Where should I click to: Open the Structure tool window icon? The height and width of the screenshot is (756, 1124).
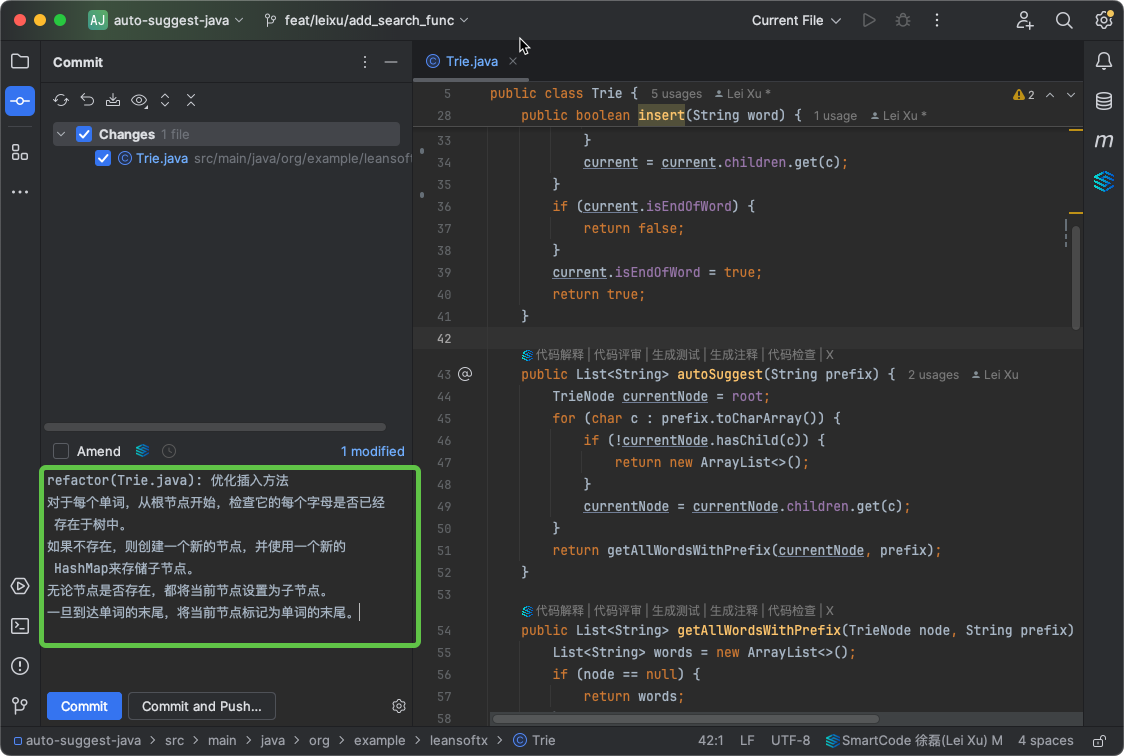pos(20,152)
